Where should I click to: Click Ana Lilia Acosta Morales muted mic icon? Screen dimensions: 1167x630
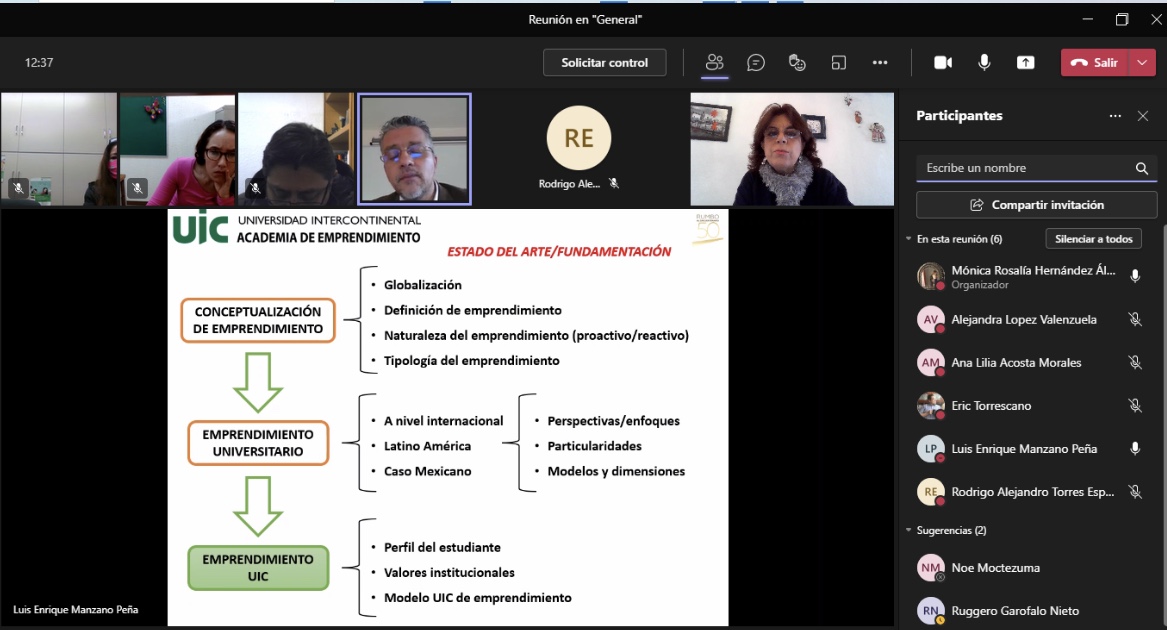[1135, 363]
